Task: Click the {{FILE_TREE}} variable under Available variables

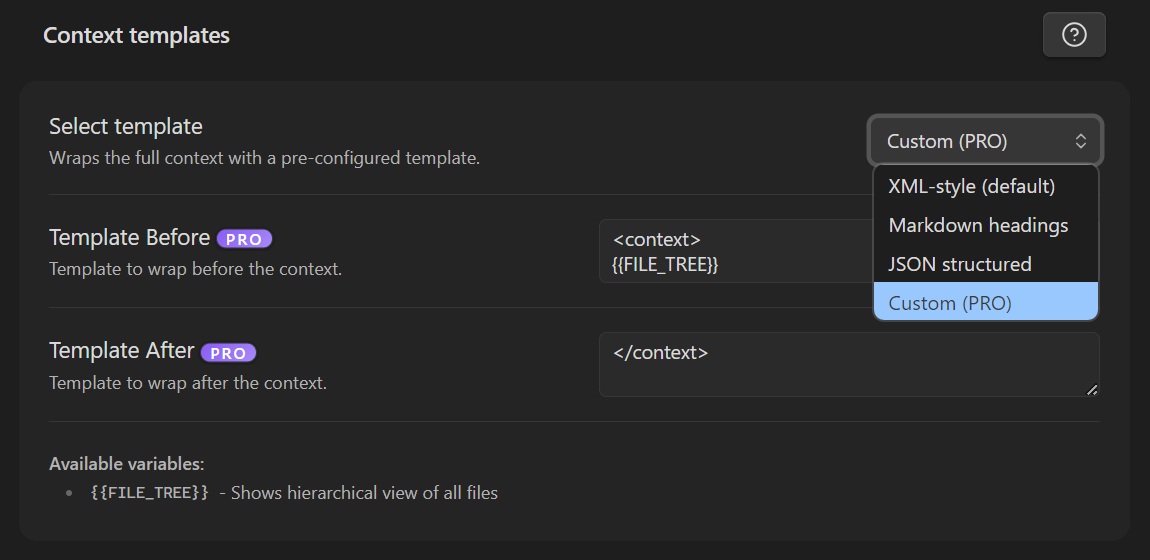Action: 149,493
